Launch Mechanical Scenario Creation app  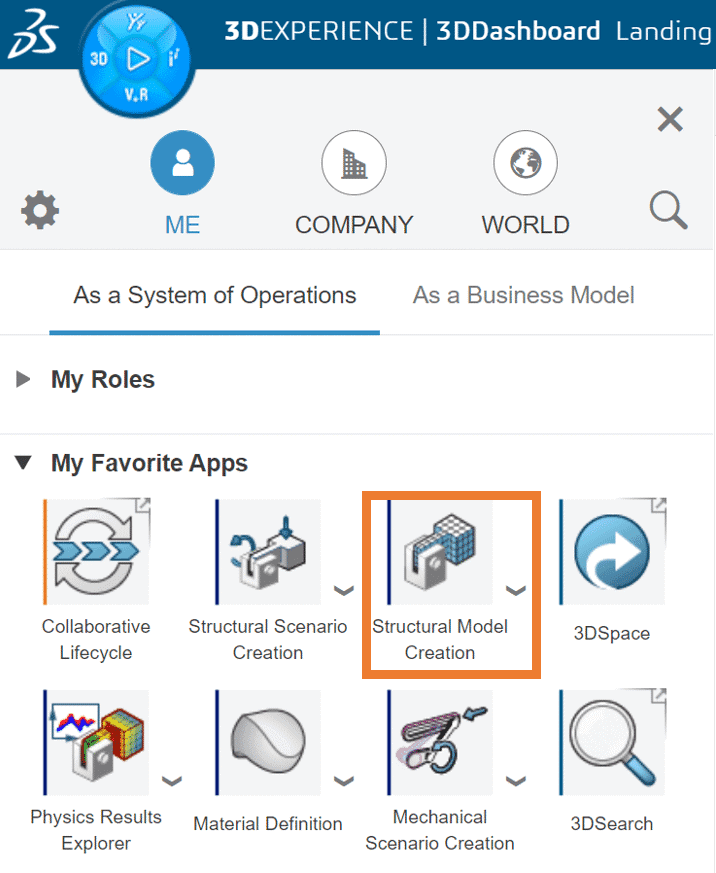coord(440,742)
